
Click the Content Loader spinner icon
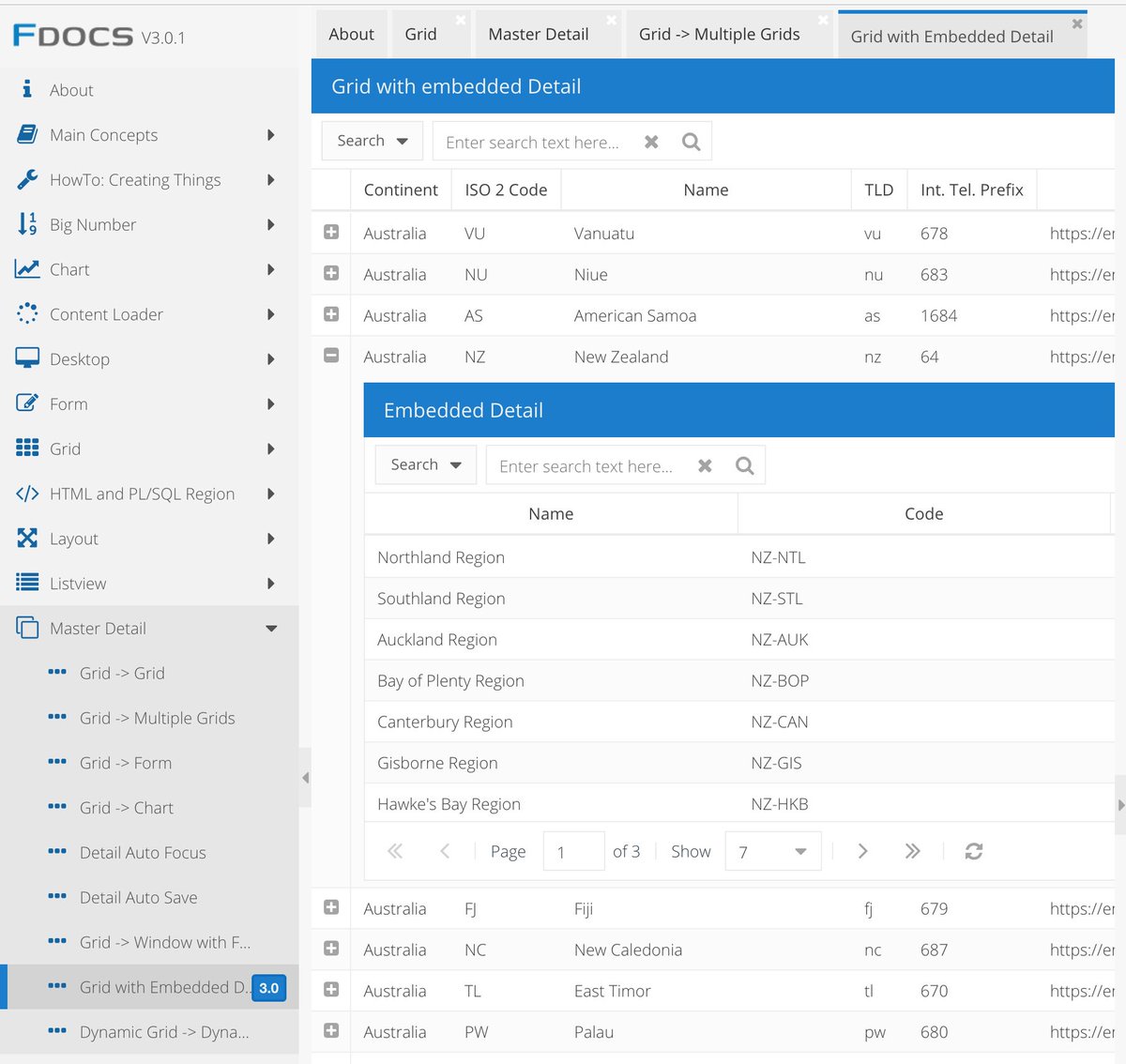pyautogui.click(x=27, y=313)
